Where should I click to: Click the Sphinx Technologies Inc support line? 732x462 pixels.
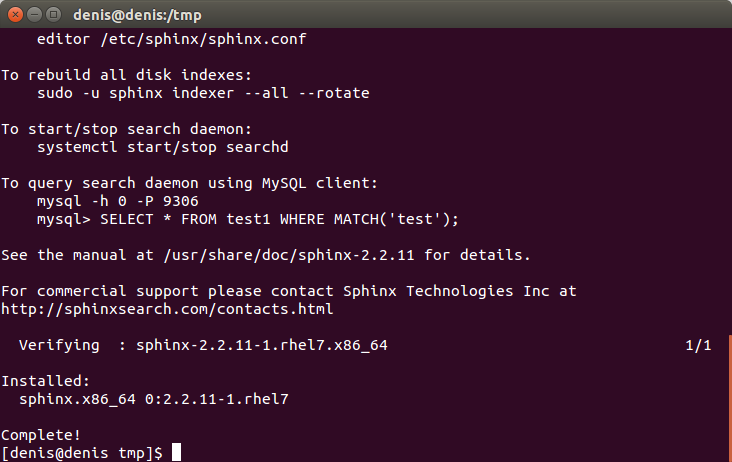point(289,291)
